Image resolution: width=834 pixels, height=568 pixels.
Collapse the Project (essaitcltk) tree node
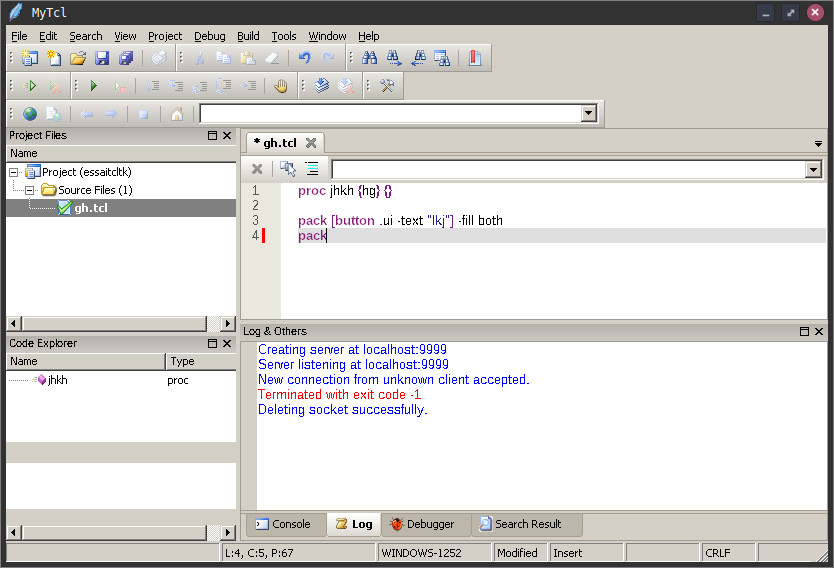(x=14, y=172)
